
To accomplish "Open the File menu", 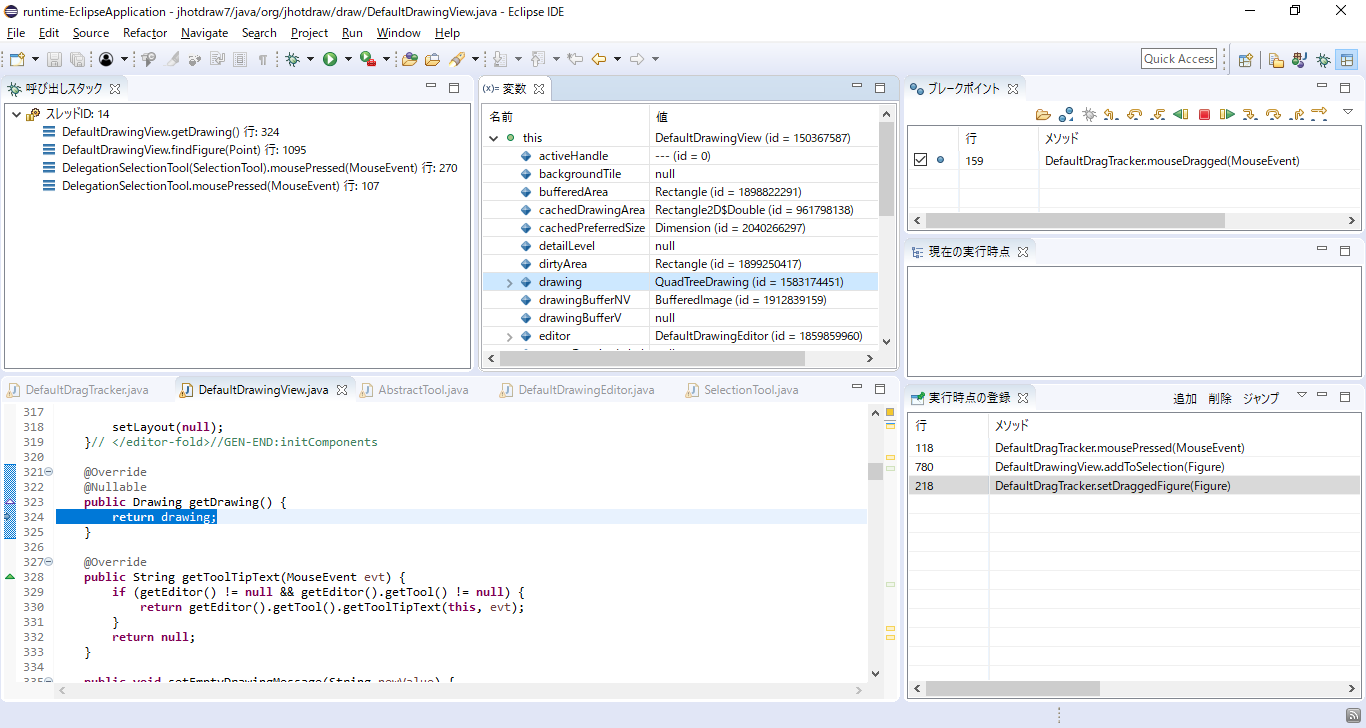I will (16, 33).
